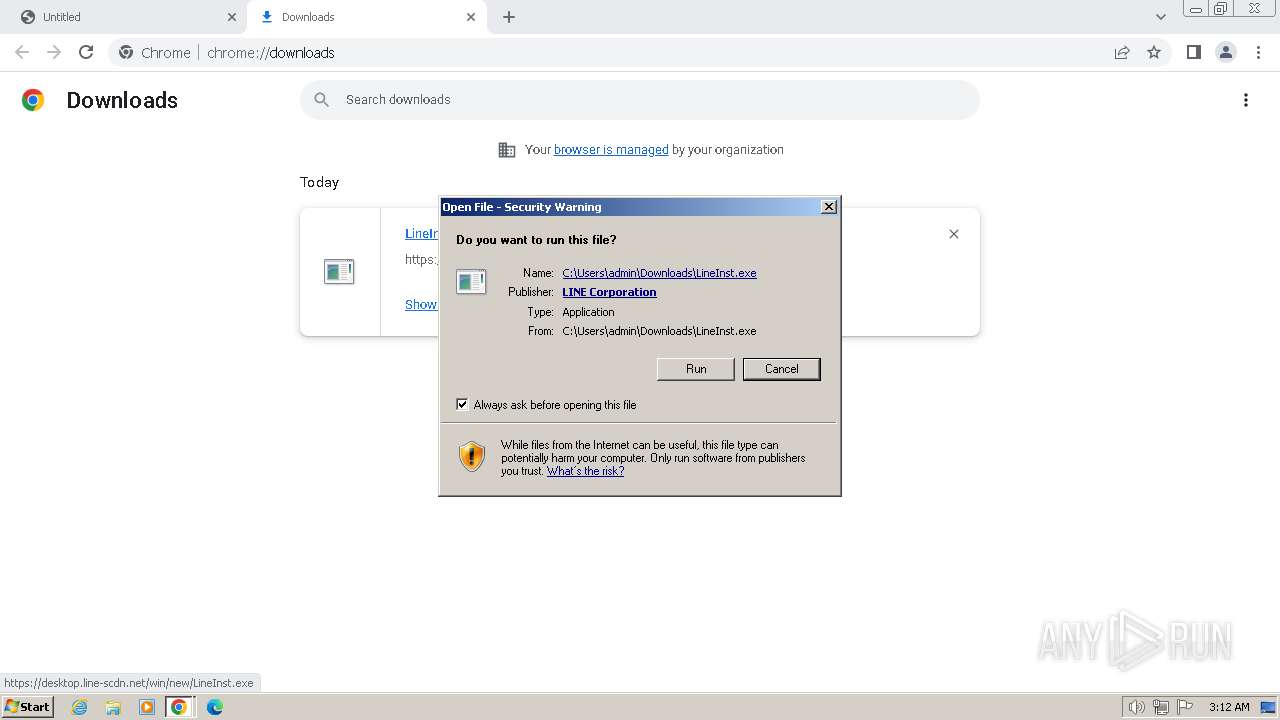The width and height of the screenshot is (1280, 720).
Task: Click Run in the Security Warning dialog
Action: (x=696, y=369)
